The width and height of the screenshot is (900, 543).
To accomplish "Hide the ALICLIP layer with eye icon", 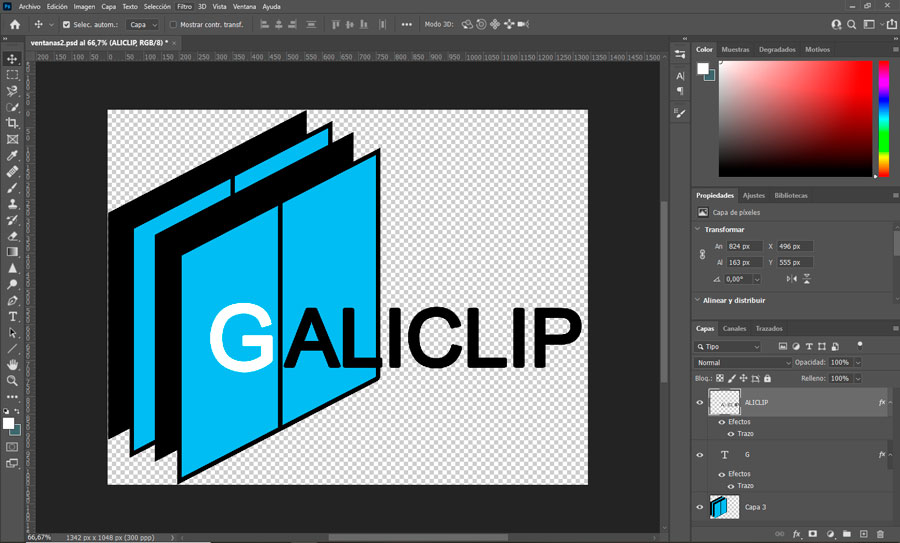I will click(x=700, y=402).
